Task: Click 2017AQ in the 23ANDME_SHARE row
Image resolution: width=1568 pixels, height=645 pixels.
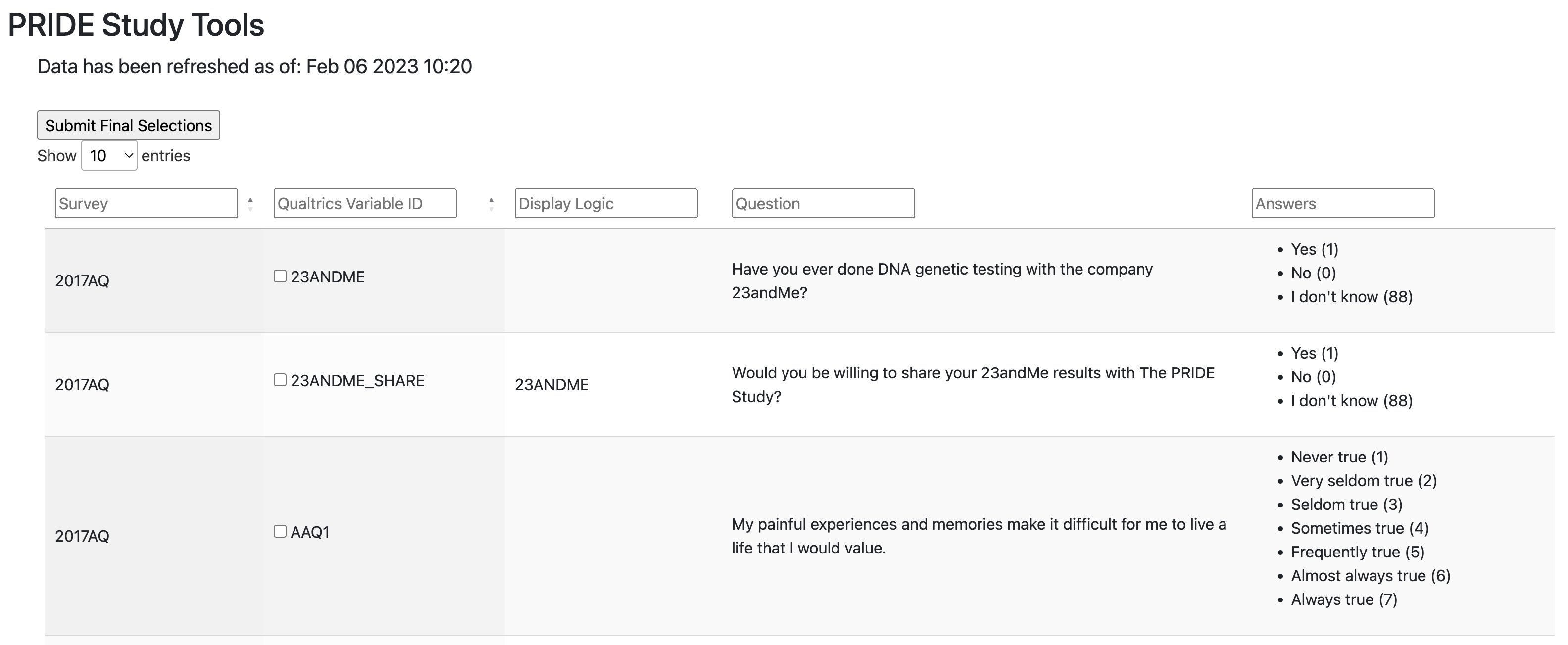Action: (82, 384)
